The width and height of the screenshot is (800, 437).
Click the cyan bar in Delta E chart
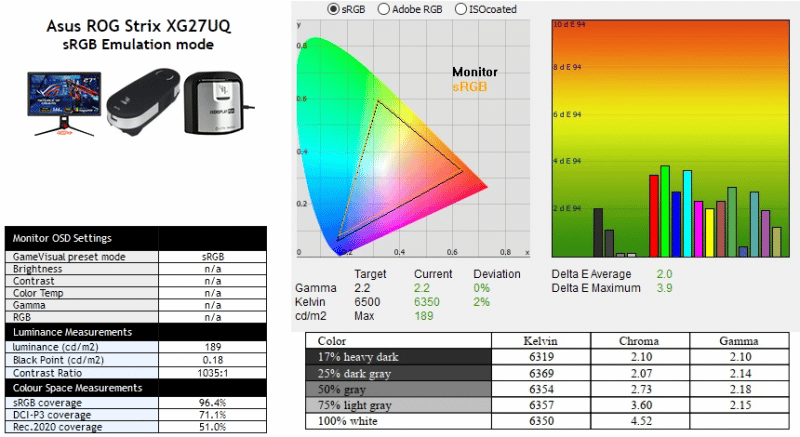687,213
